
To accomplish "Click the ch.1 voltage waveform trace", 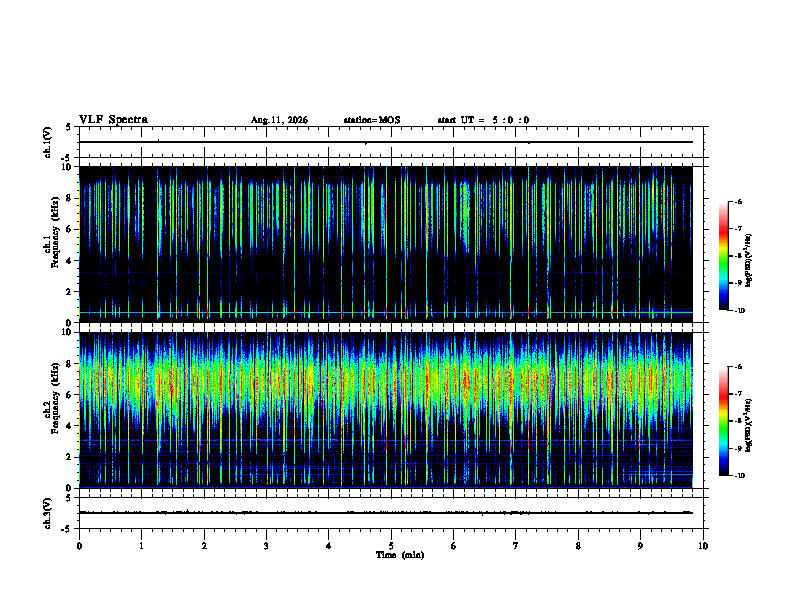I will tap(386, 142).
